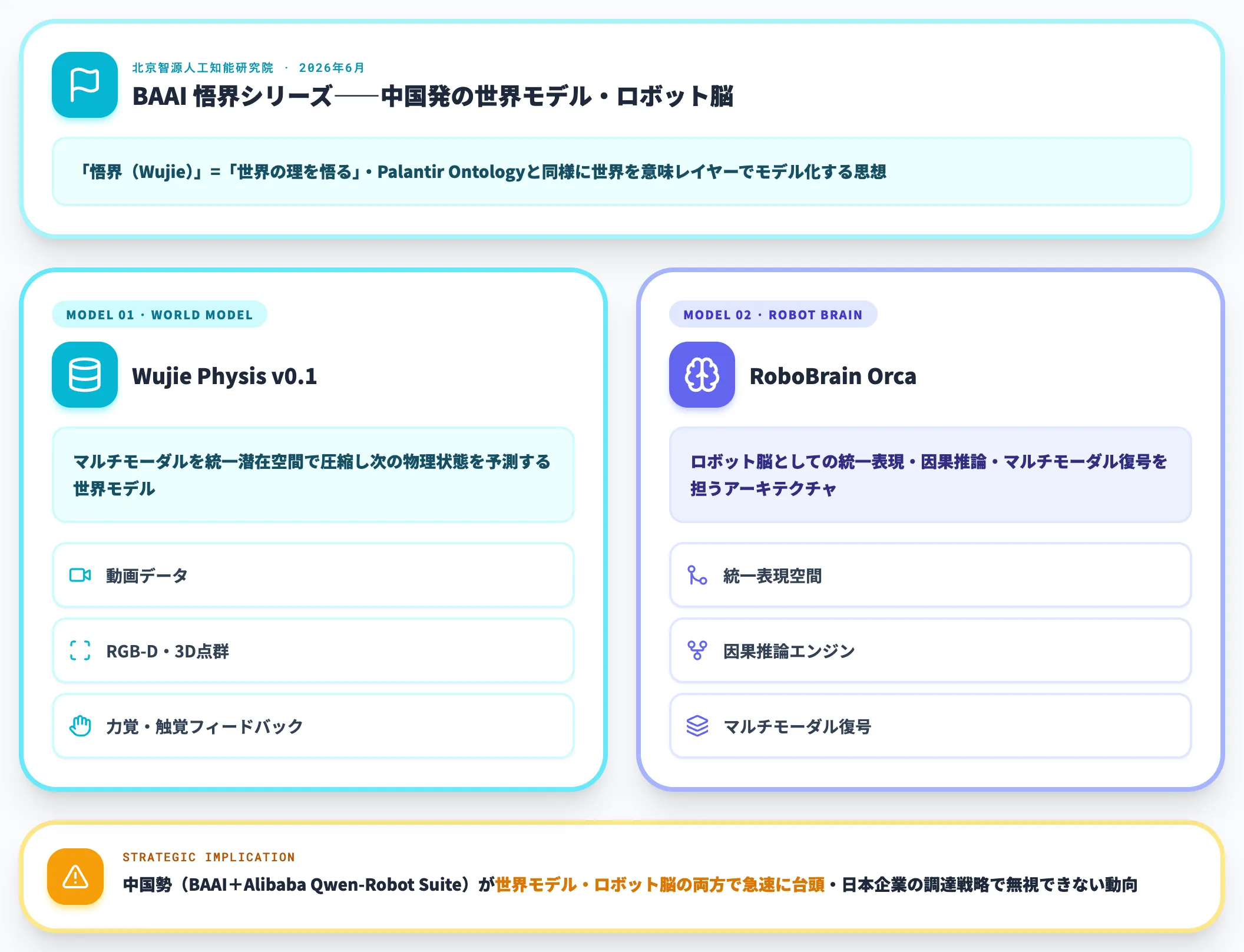Image resolution: width=1244 pixels, height=952 pixels.
Task: Select the MODEL 01 · WORLD MODEL badge
Action: tap(160, 315)
